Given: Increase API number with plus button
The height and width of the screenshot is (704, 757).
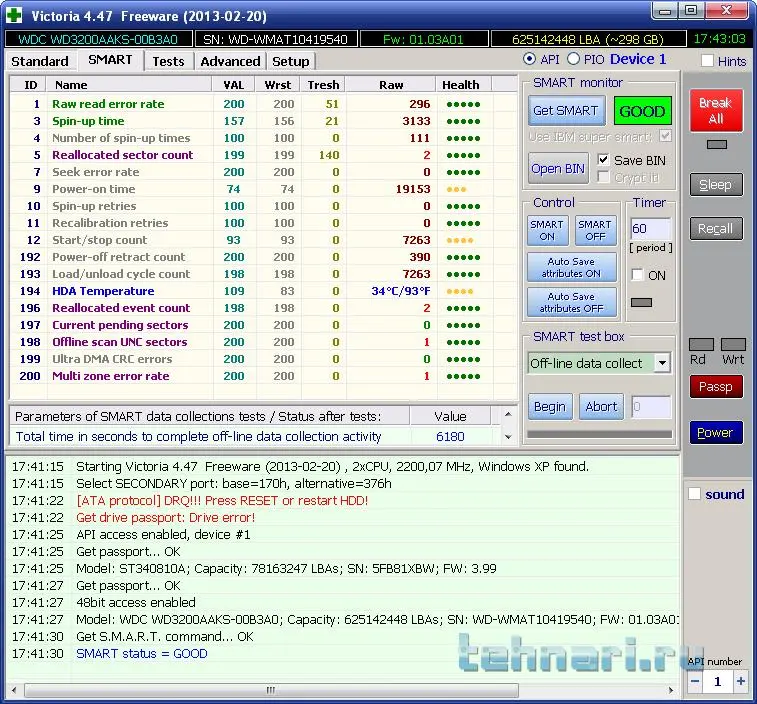Looking at the screenshot, I should tap(741, 681).
